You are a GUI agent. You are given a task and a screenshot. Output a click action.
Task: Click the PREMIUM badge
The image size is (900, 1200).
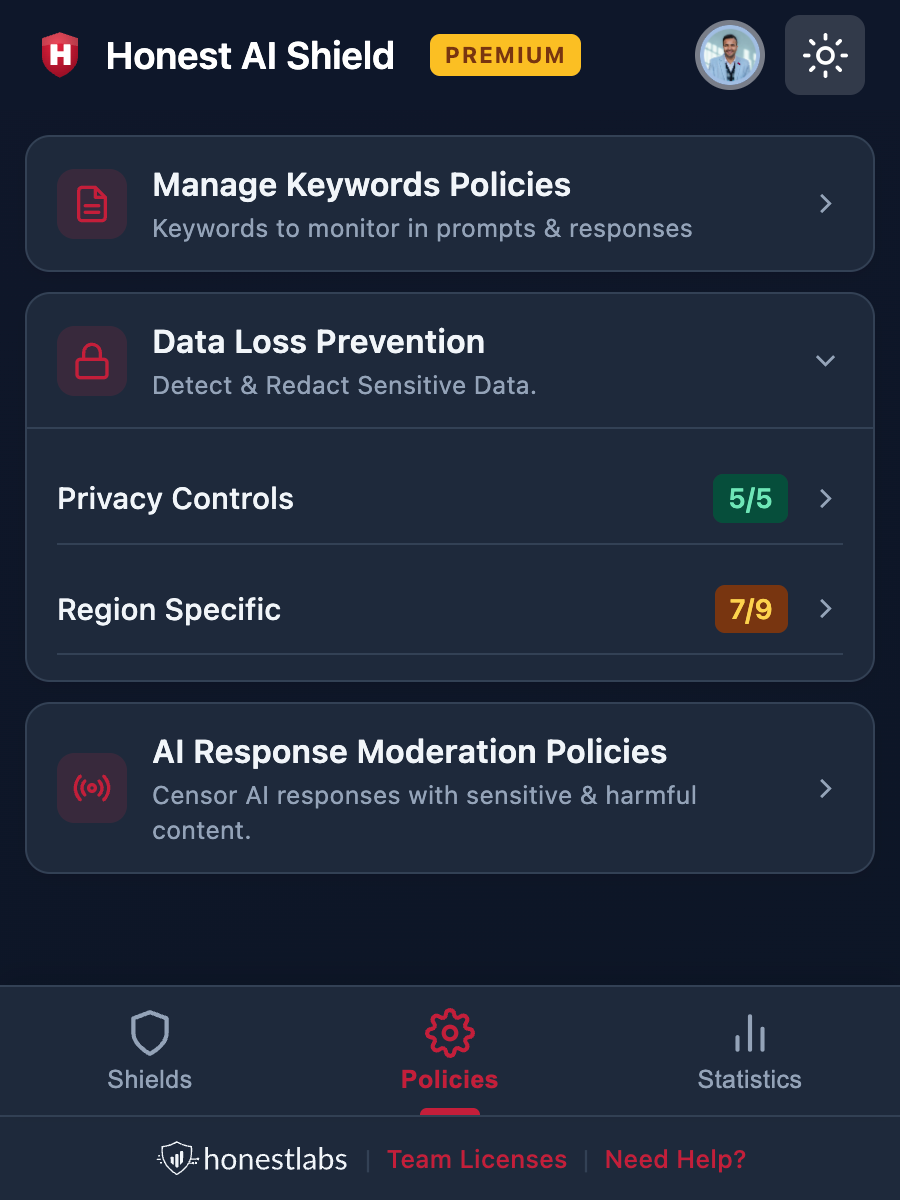click(505, 55)
